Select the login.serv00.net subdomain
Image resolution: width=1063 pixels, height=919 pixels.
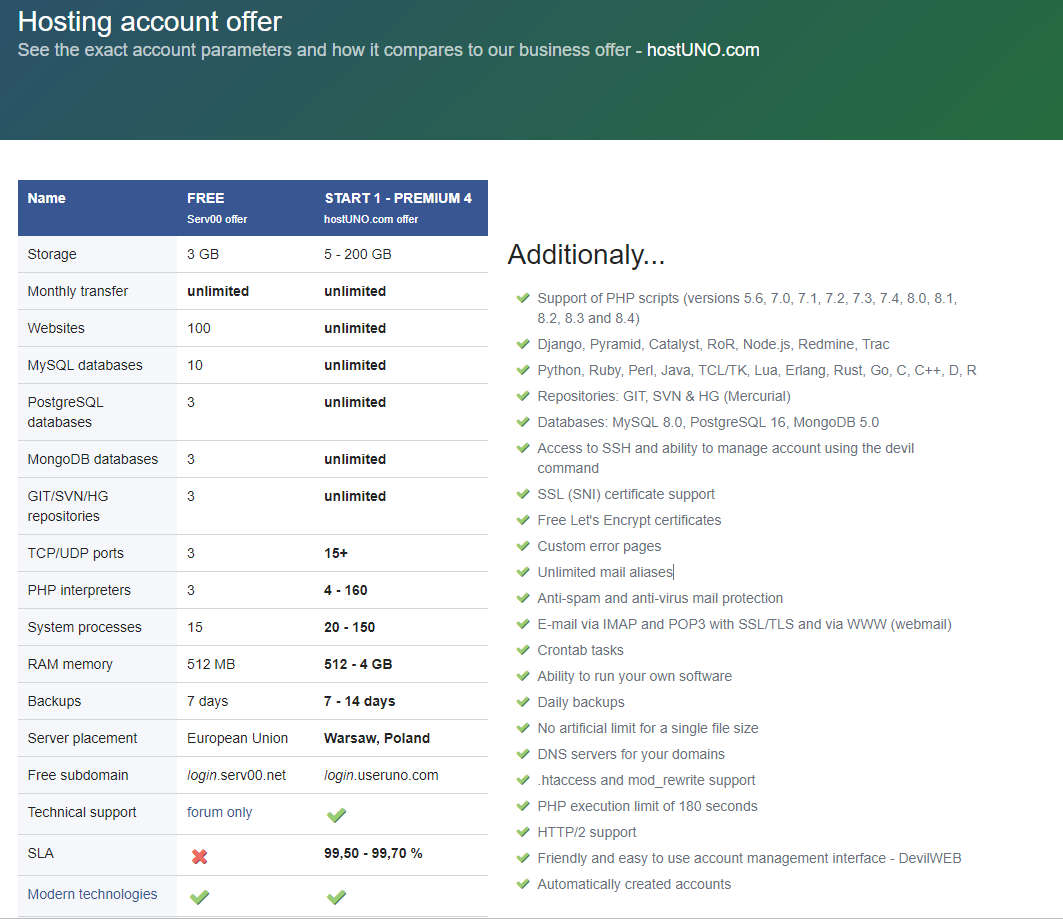pyautogui.click(x=236, y=775)
